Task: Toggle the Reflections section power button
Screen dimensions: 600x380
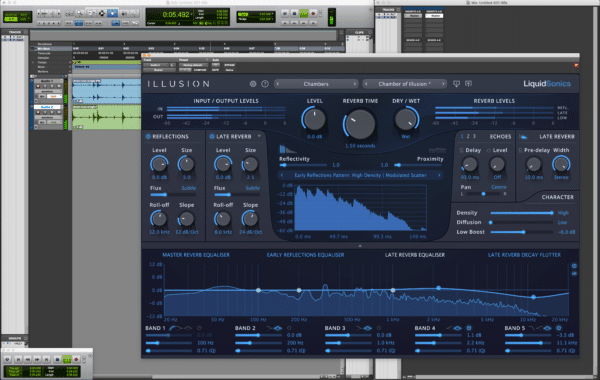Action: (148, 137)
